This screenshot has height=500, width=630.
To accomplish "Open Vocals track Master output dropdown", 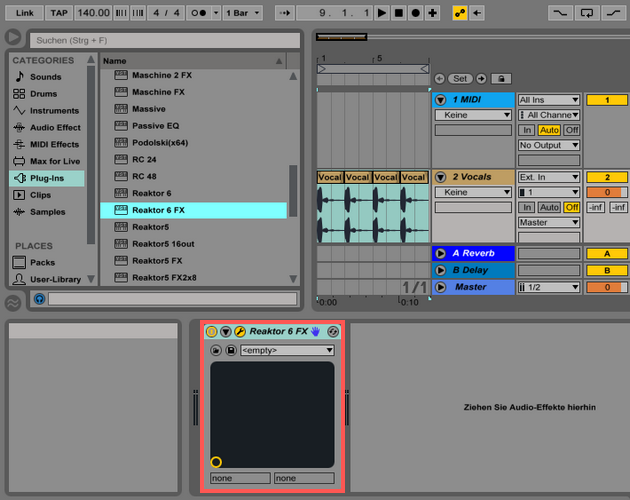I will point(549,222).
